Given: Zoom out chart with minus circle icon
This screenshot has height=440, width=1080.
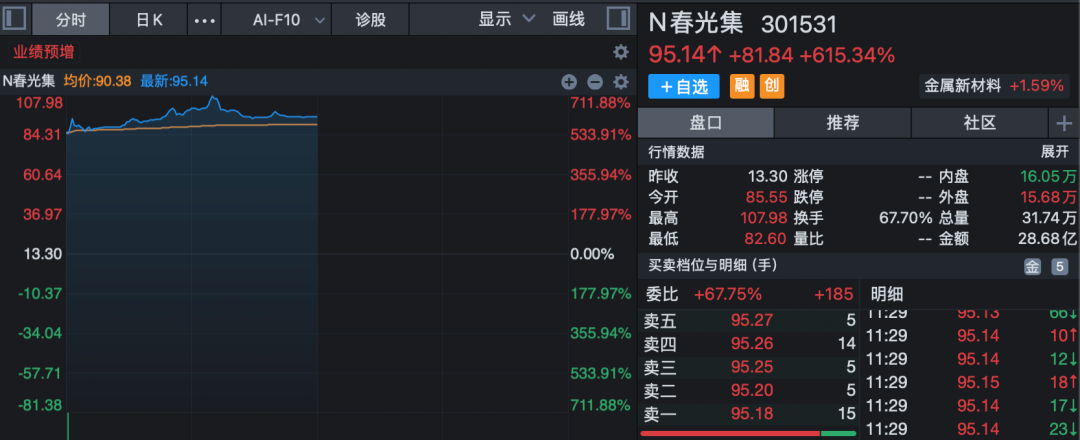Looking at the screenshot, I should pyautogui.click(x=594, y=82).
